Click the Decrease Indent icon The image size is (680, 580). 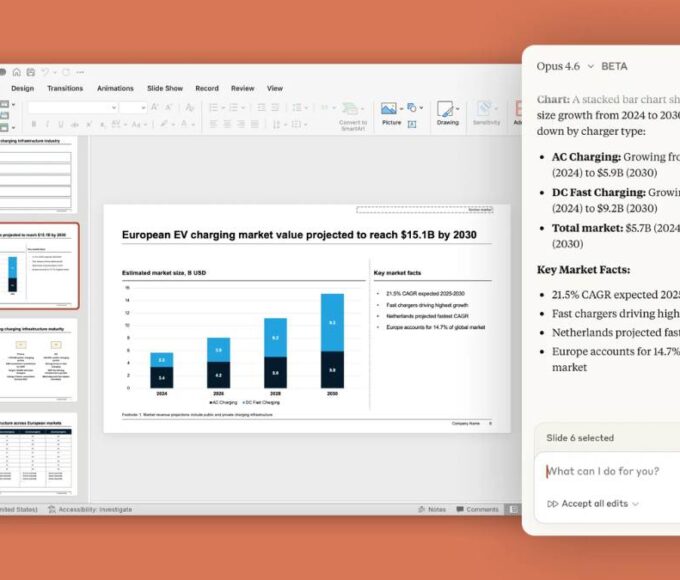pos(261,107)
